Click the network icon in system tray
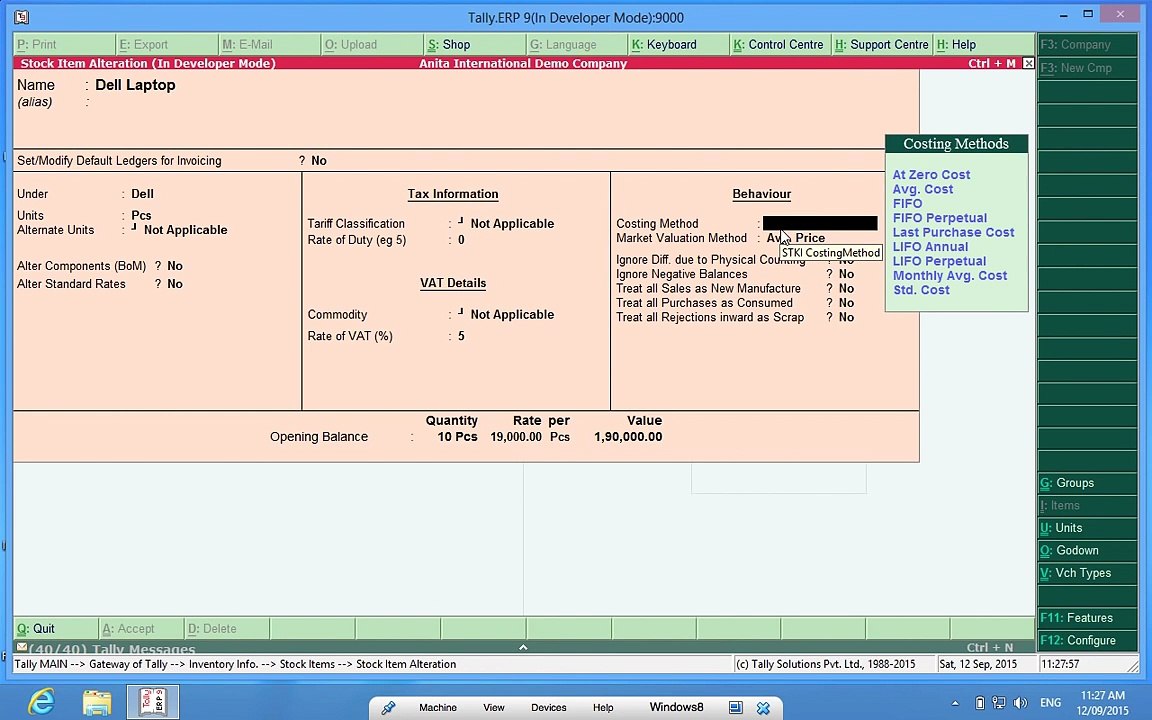The image size is (1152, 720). pyautogui.click(x=999, y=703)
